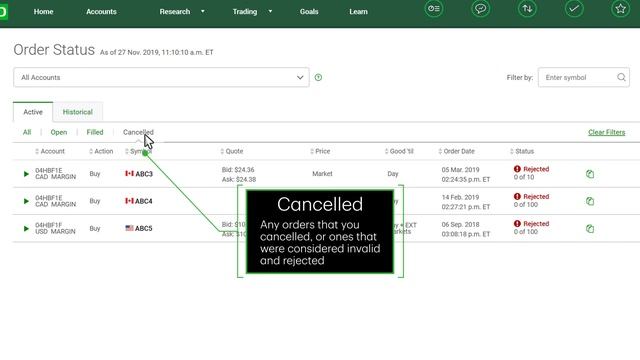The image size is (640, 360).
Task: Sort orders by Good 'til column
Action: (399, 151)
